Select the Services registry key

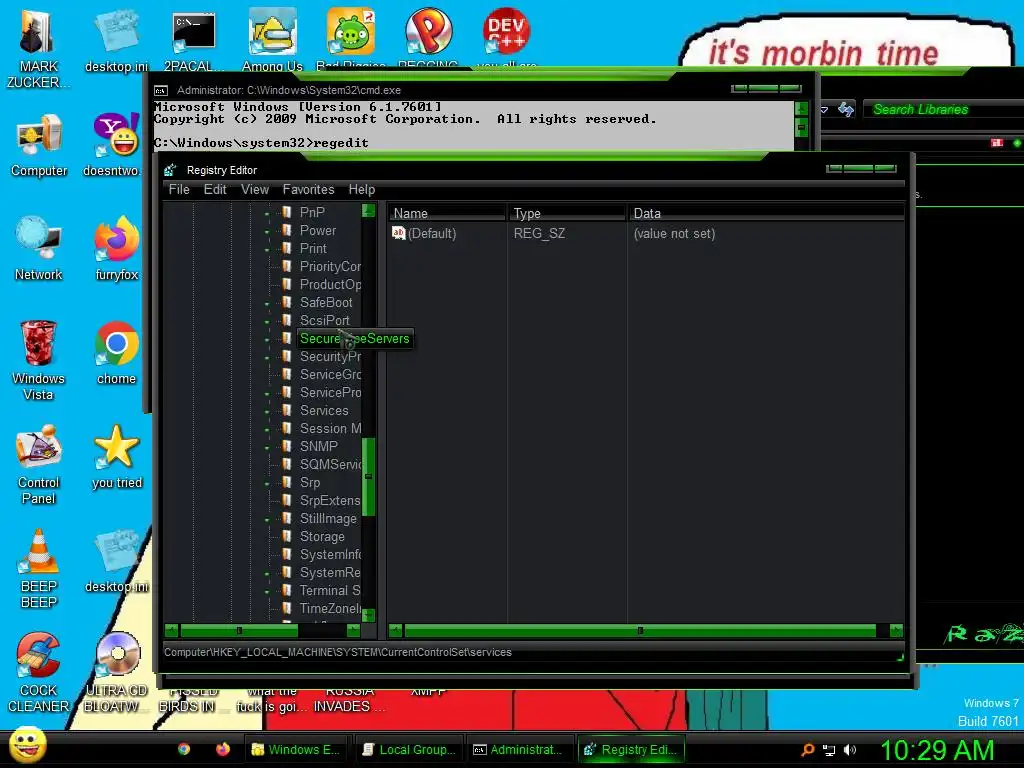[324, 411]
